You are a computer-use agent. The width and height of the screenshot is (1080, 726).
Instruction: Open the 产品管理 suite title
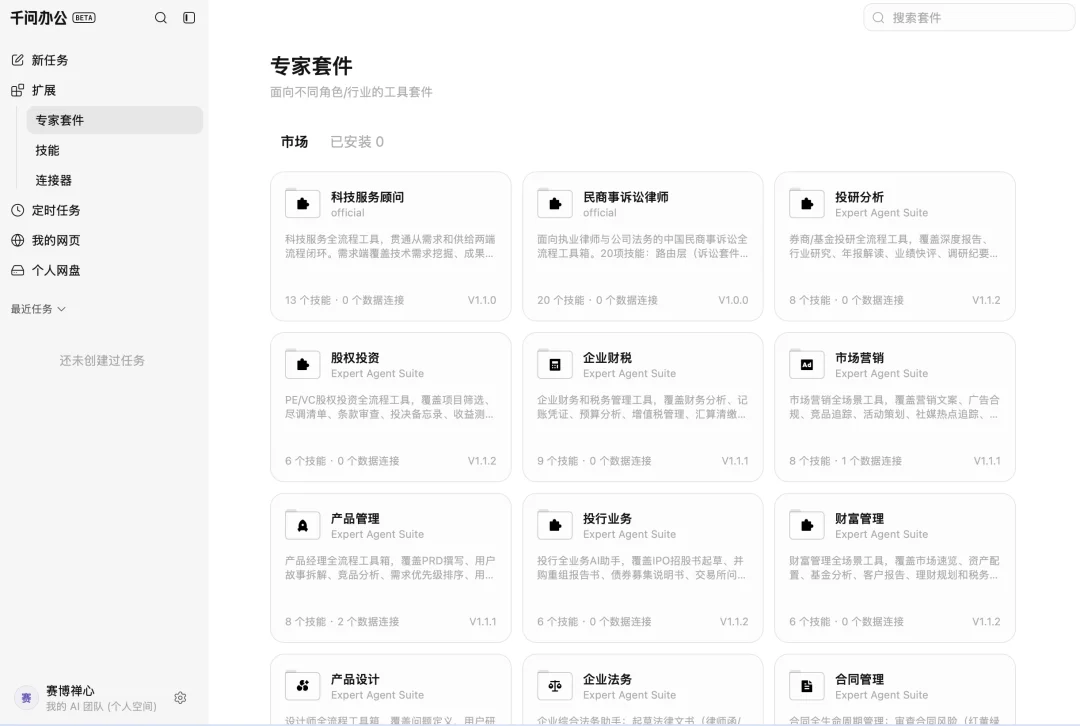pyautogui.click(x=355, y=519)
